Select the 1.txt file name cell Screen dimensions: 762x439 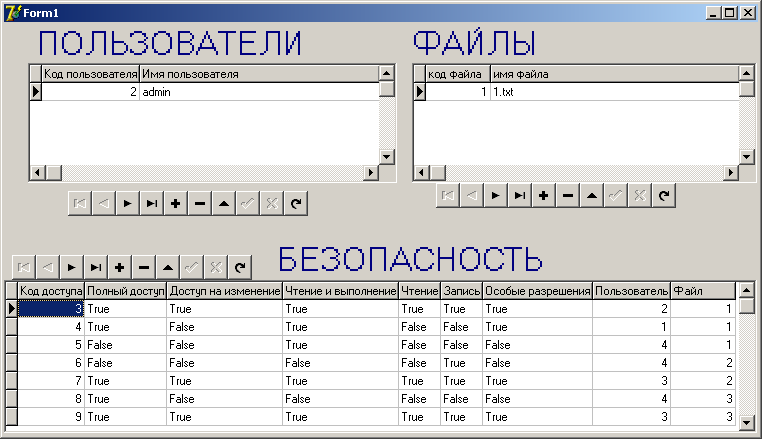coord(615,92)
